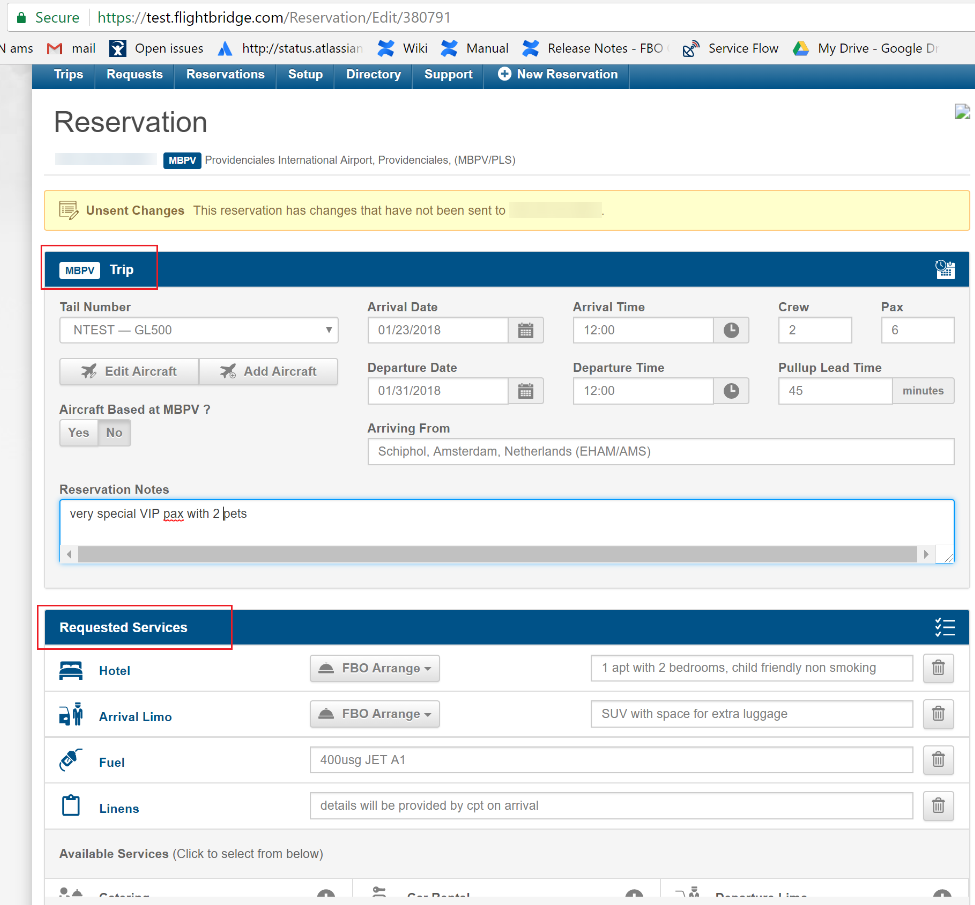This screenshot has width=975, height=905.
Task: Delete the Fuel service with its trash icon
Action: (x=938, y=760)
